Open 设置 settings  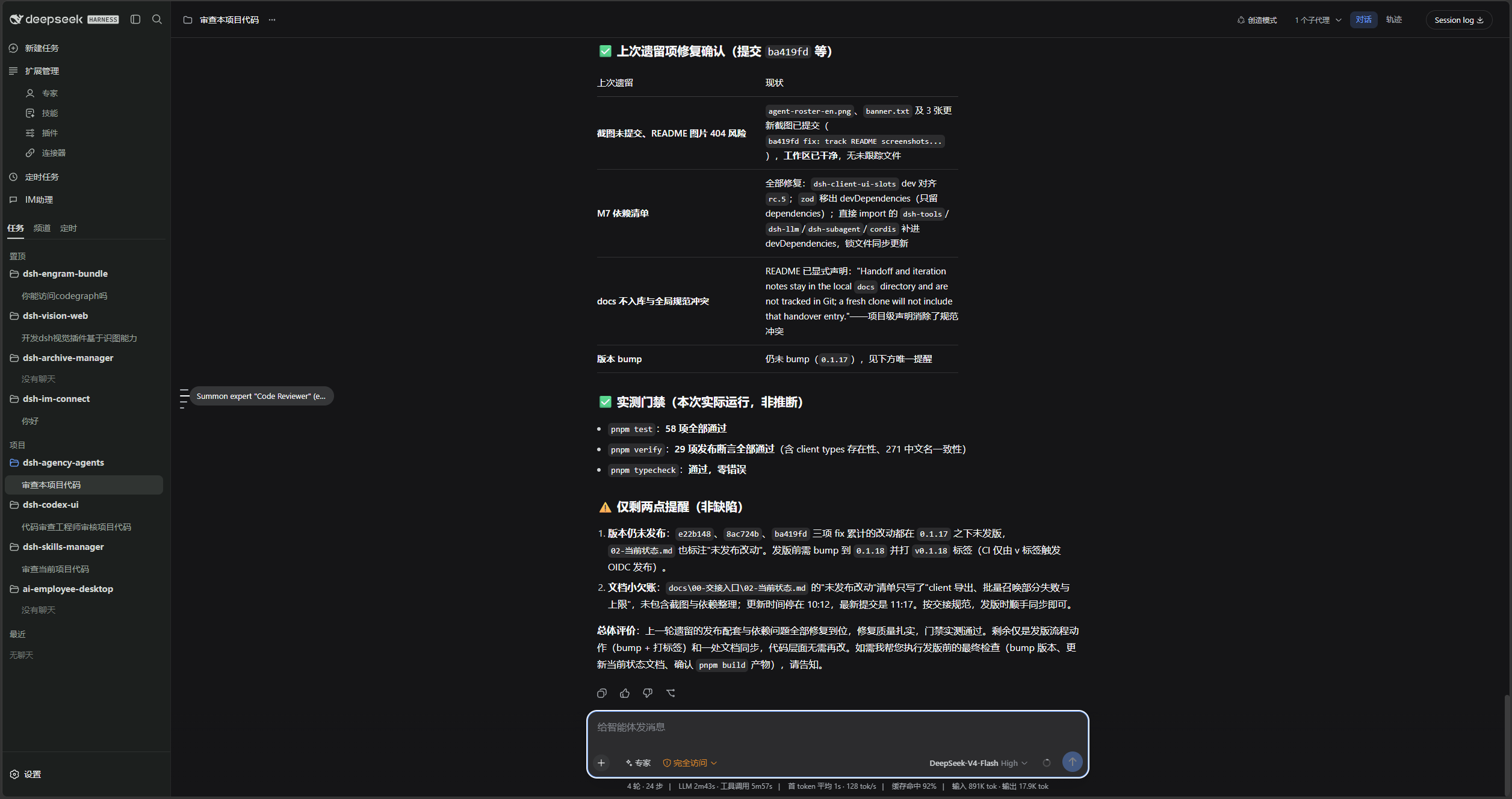(25, 774)
